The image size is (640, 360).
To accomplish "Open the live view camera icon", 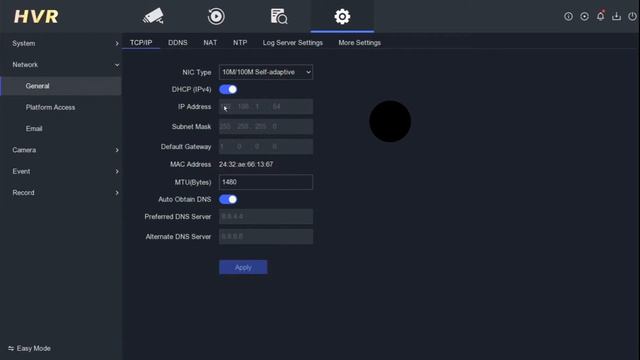I will point(153,16).
